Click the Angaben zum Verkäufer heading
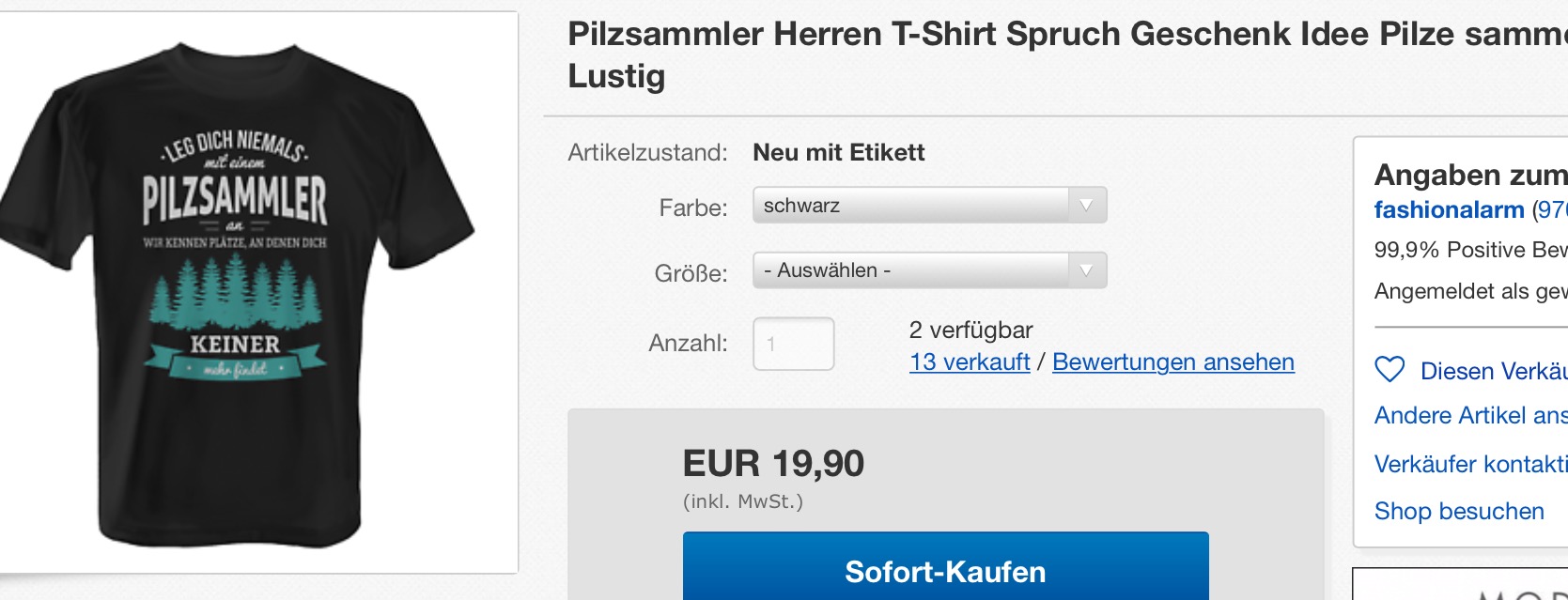This screenshot has width=1568, height=600. (x=1470, y=175)
